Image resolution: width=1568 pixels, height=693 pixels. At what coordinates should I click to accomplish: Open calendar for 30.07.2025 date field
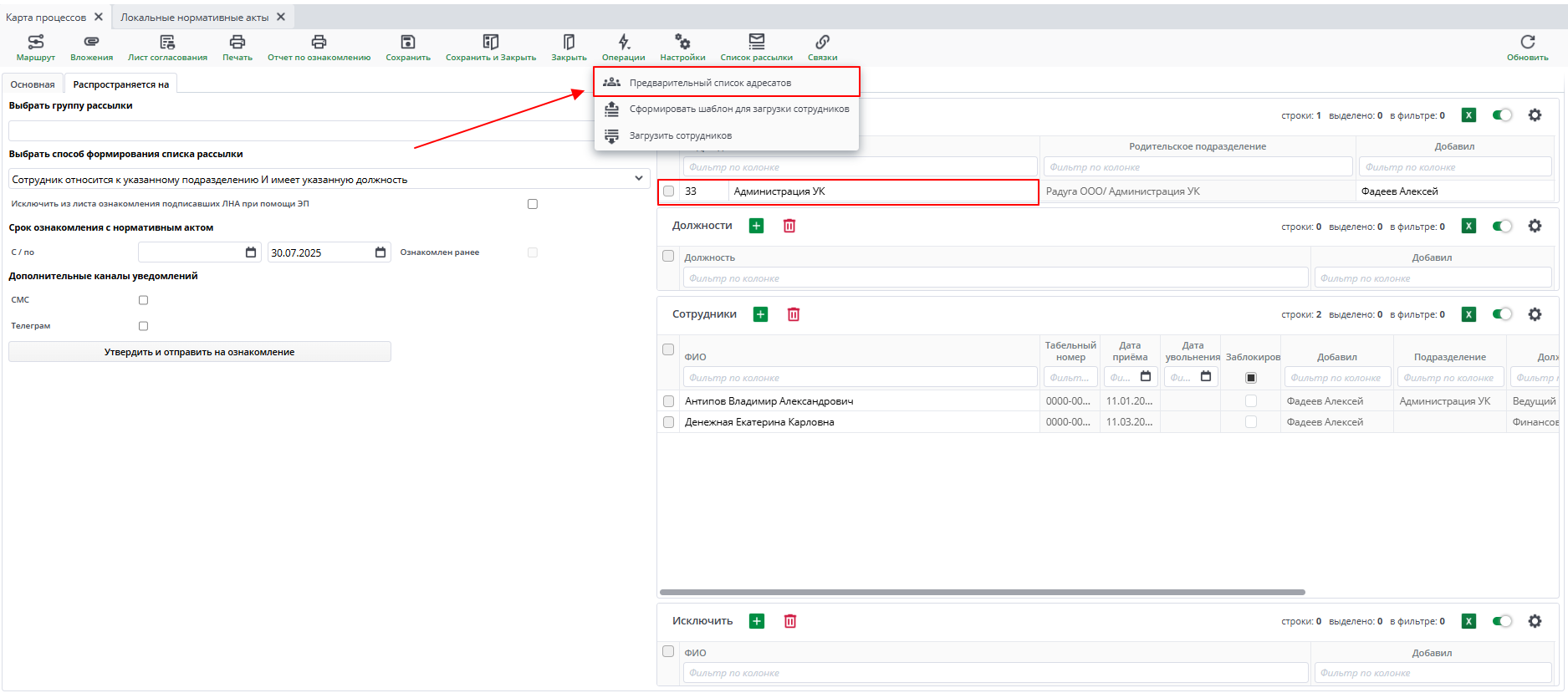pyautogui.click(x=381, y=252)
